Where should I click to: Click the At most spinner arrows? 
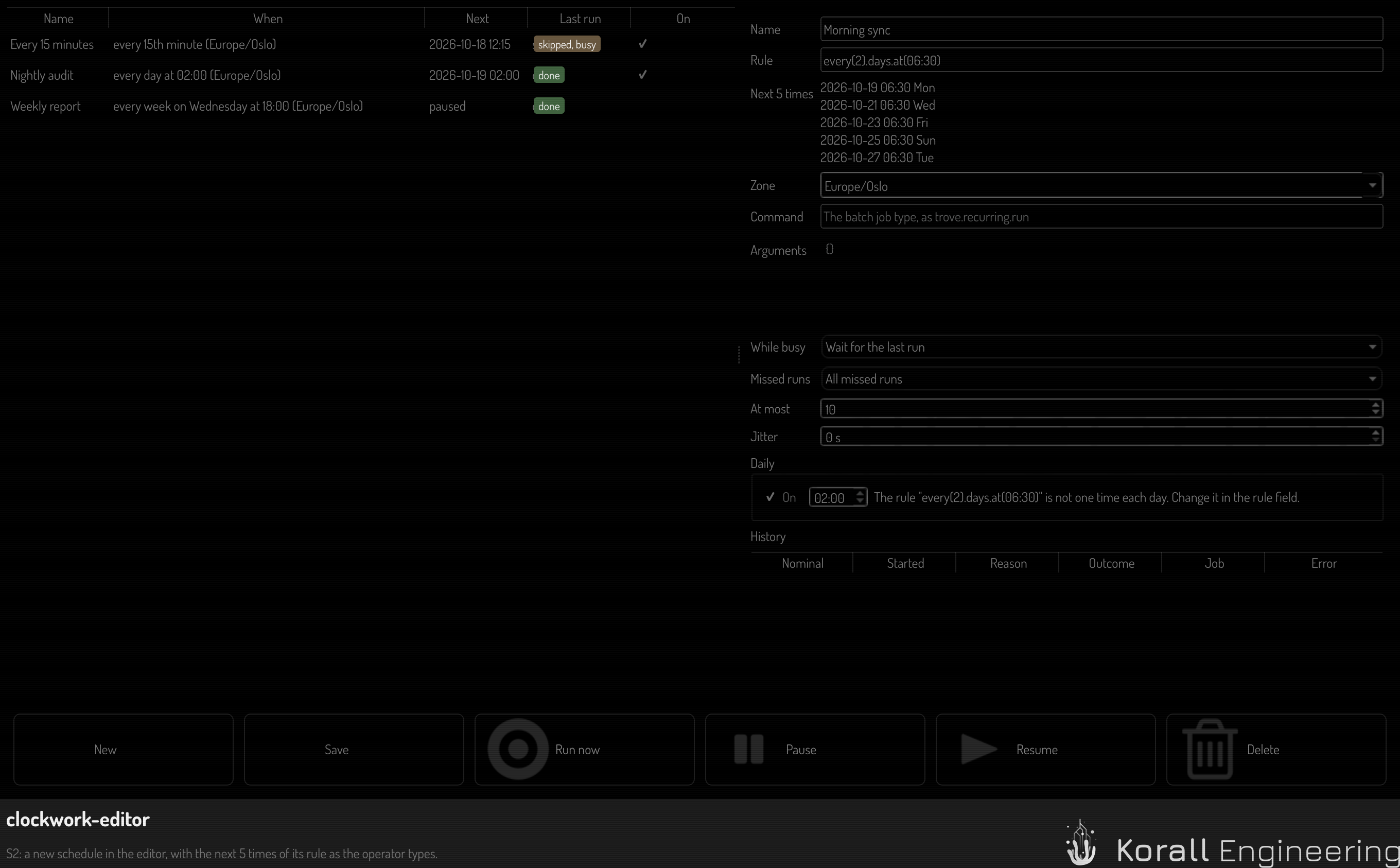[1375, 408]
